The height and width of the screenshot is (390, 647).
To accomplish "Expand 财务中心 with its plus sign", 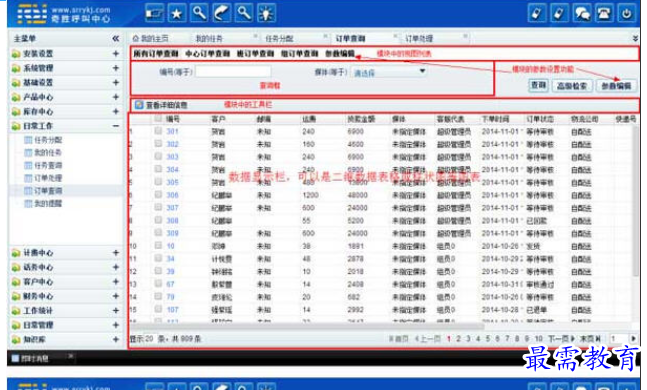I will coord(116,296).
